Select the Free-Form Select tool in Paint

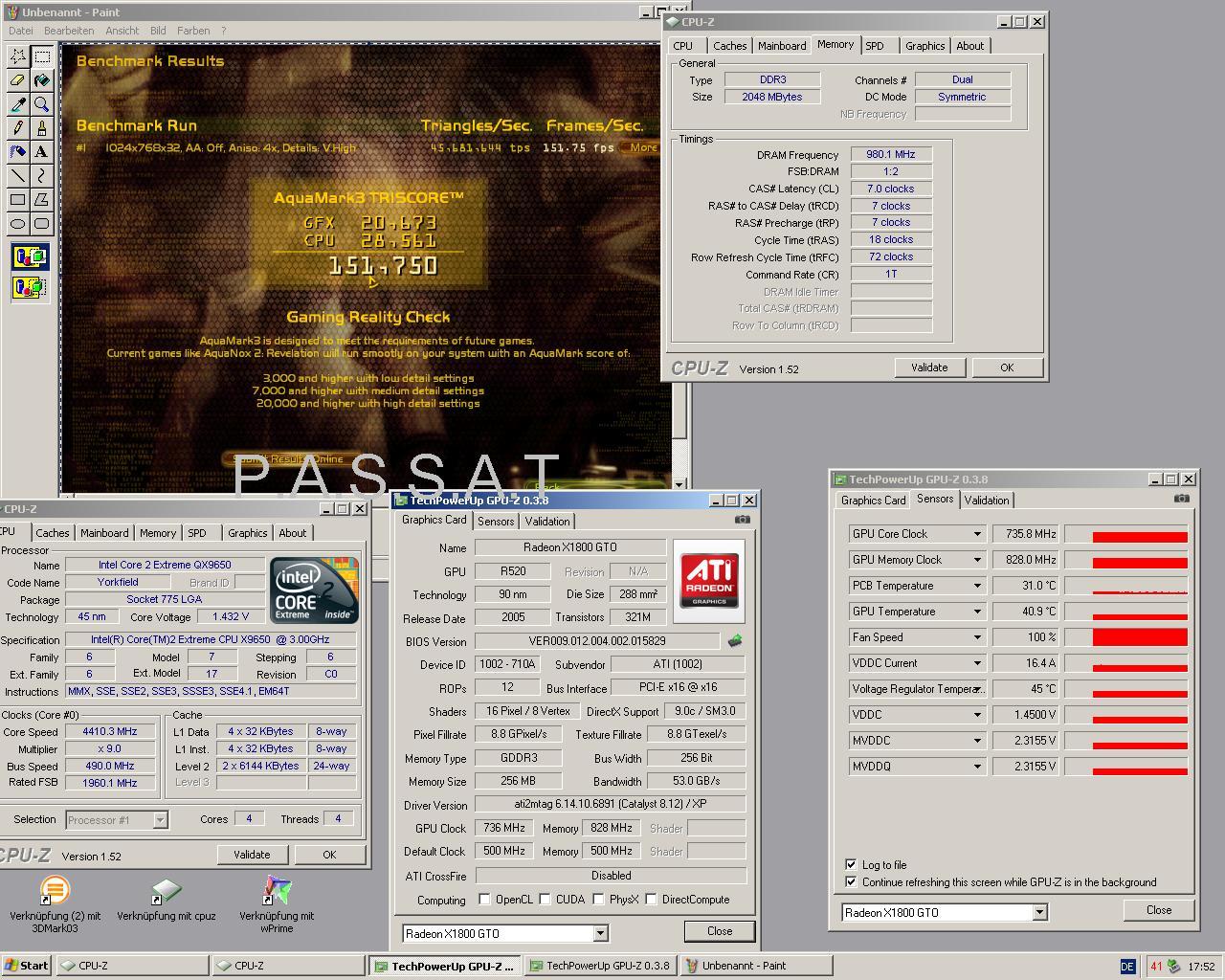click(x=18, y=56)
